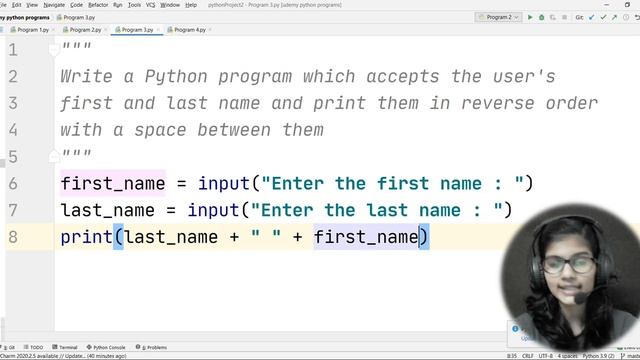Run with coverage icon in toolbar
Image resolution: width=640 pixels, height=360 pixels.
point(553,18)
